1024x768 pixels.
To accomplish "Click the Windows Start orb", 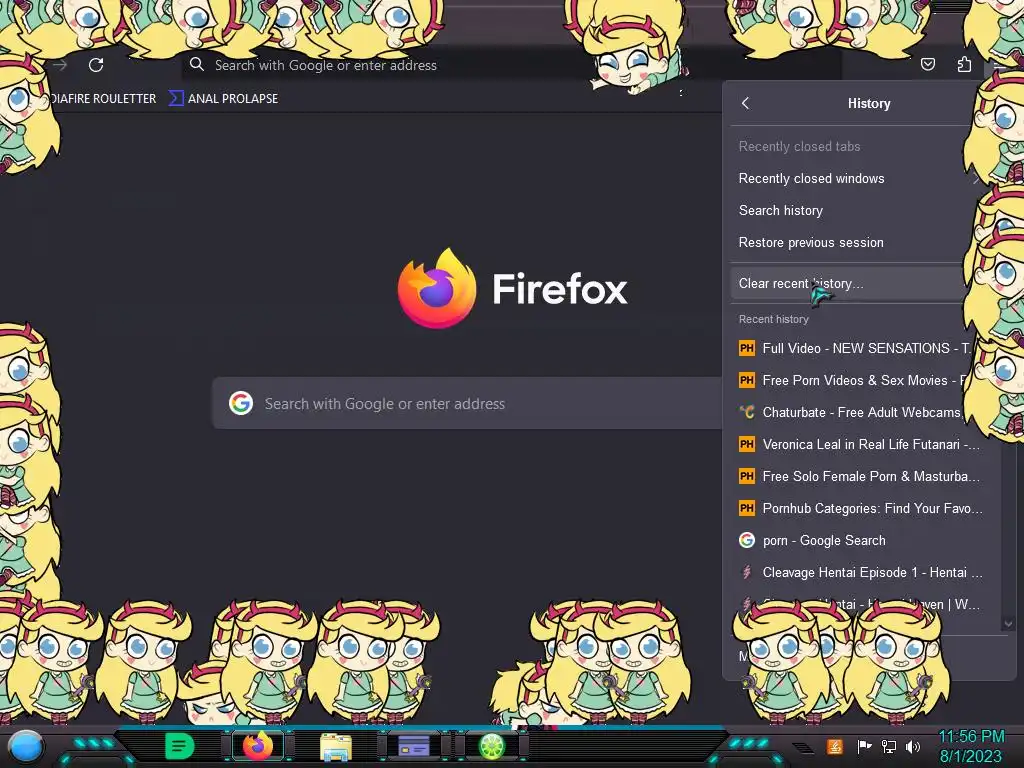I will (26, 746).
